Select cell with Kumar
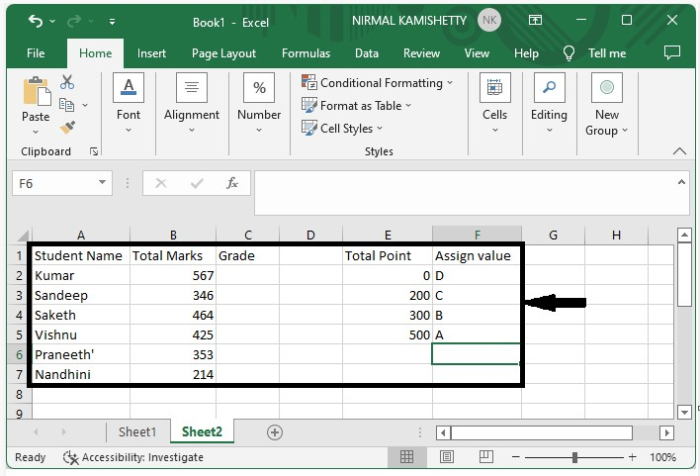The image size is (700, 476). (x=81, y=276)
